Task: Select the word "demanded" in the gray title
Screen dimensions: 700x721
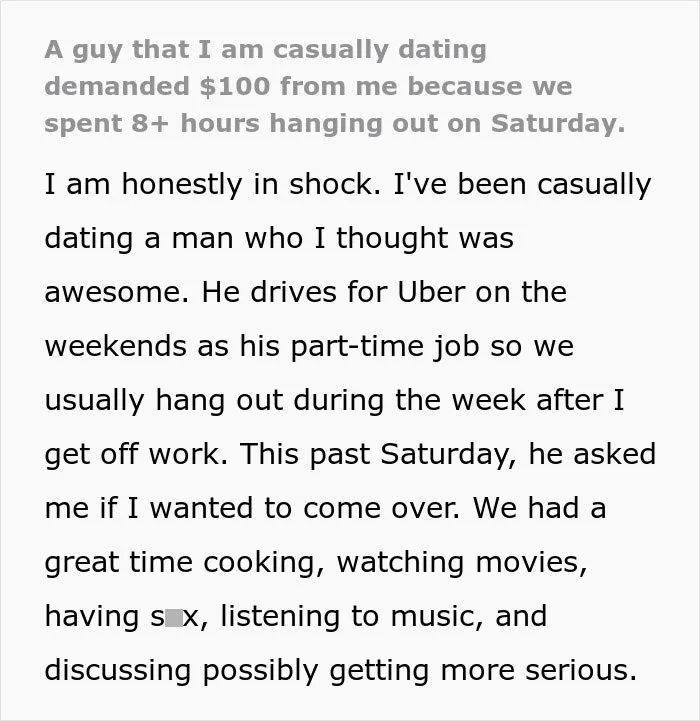Action: (117, 86)
